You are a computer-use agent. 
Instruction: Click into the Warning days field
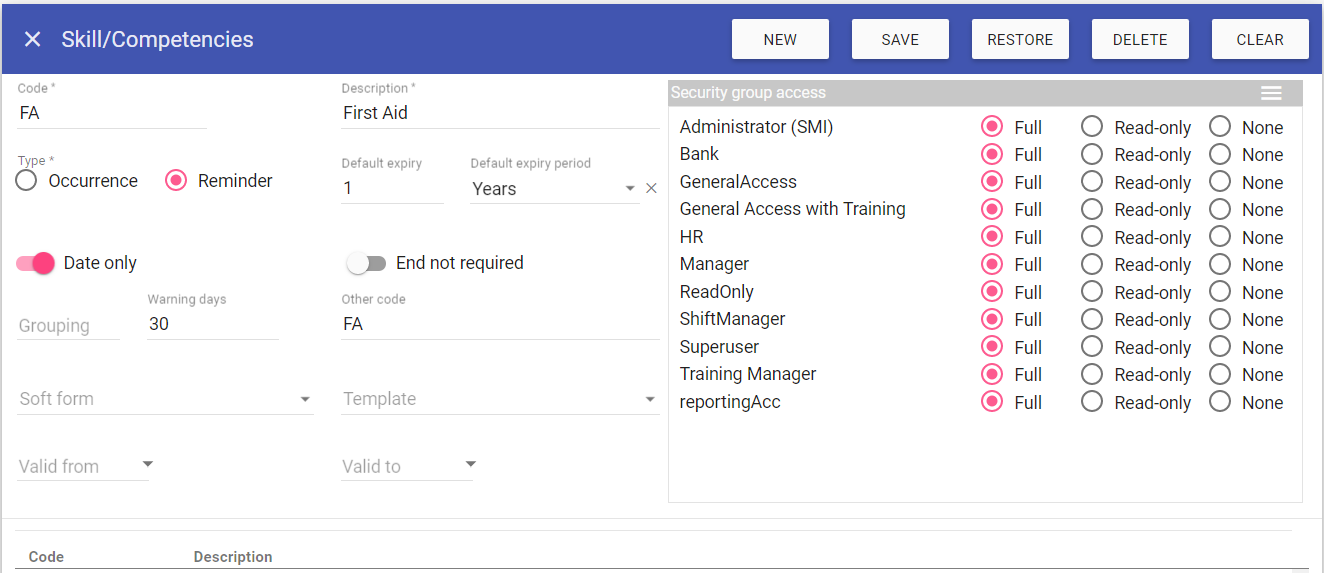212,324
